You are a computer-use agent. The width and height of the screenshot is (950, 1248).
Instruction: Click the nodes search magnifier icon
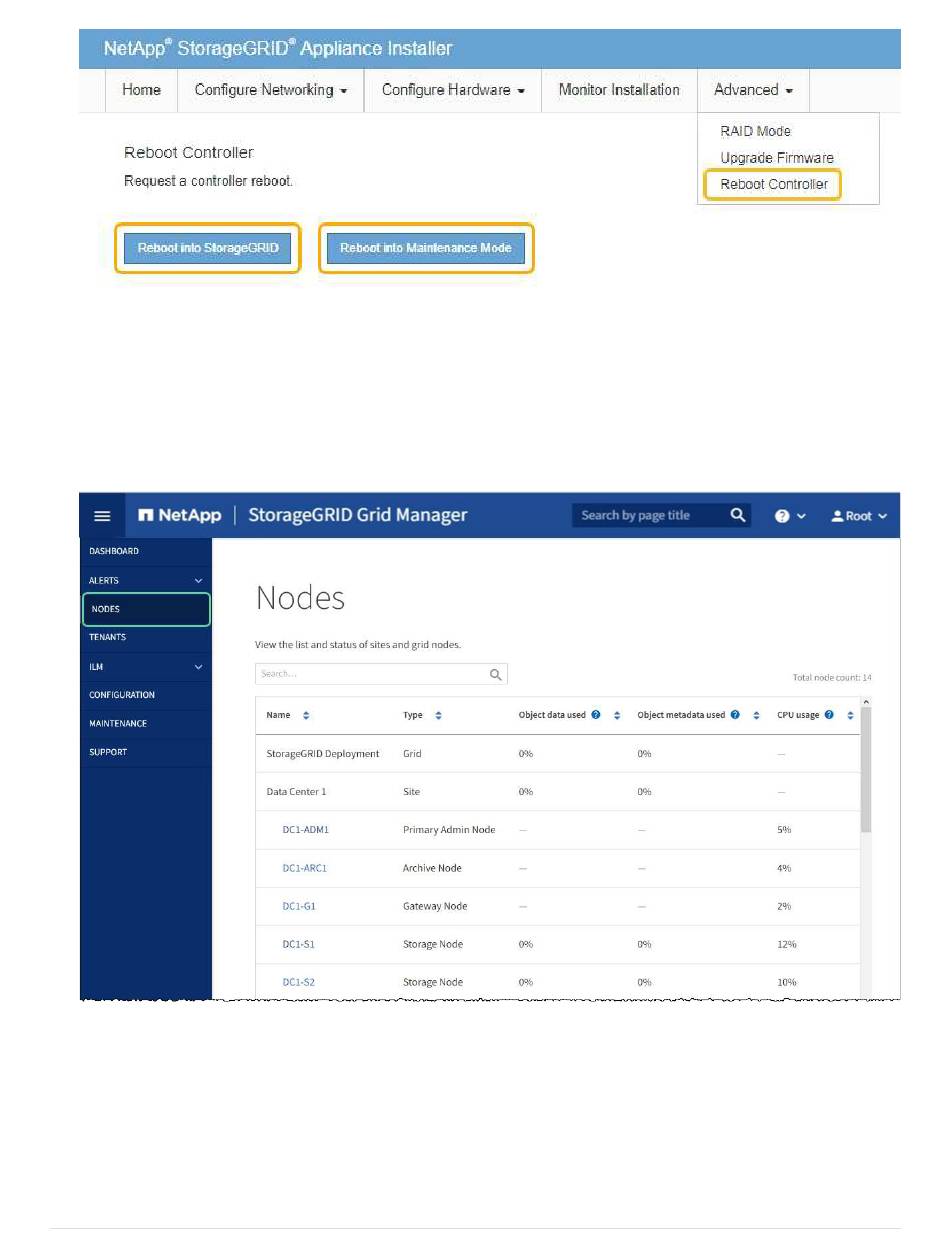(495, 674)
